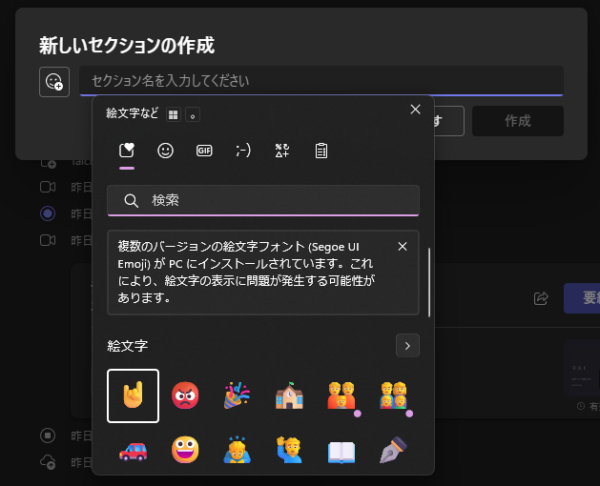Open the symbols tab

point(282,151)
